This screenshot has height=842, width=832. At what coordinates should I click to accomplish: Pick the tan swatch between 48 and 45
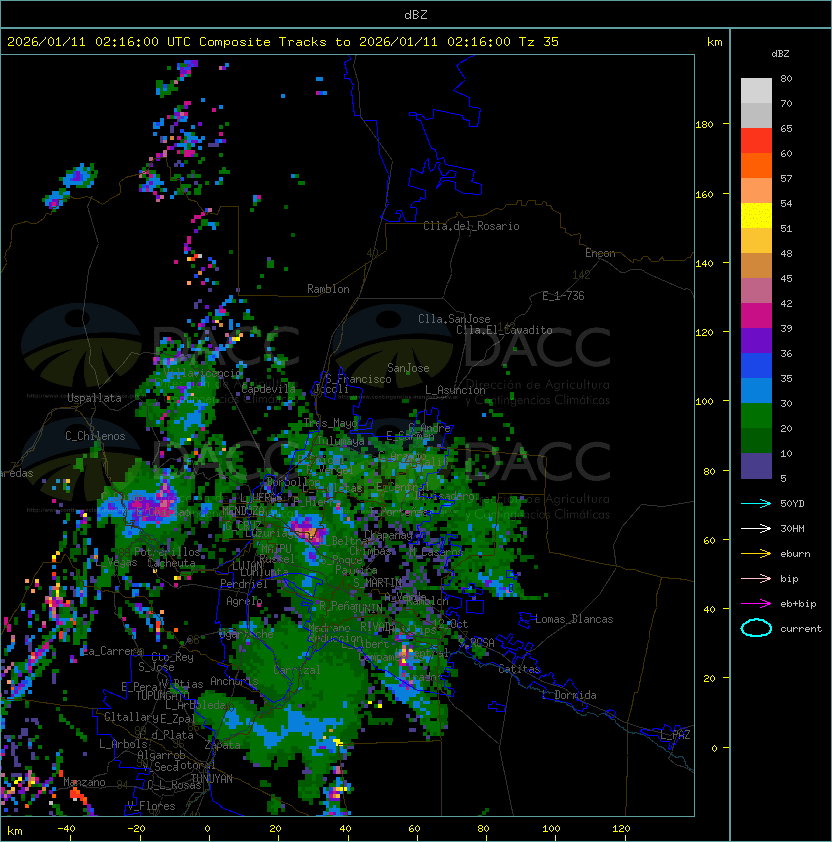[x=756, y=266]
